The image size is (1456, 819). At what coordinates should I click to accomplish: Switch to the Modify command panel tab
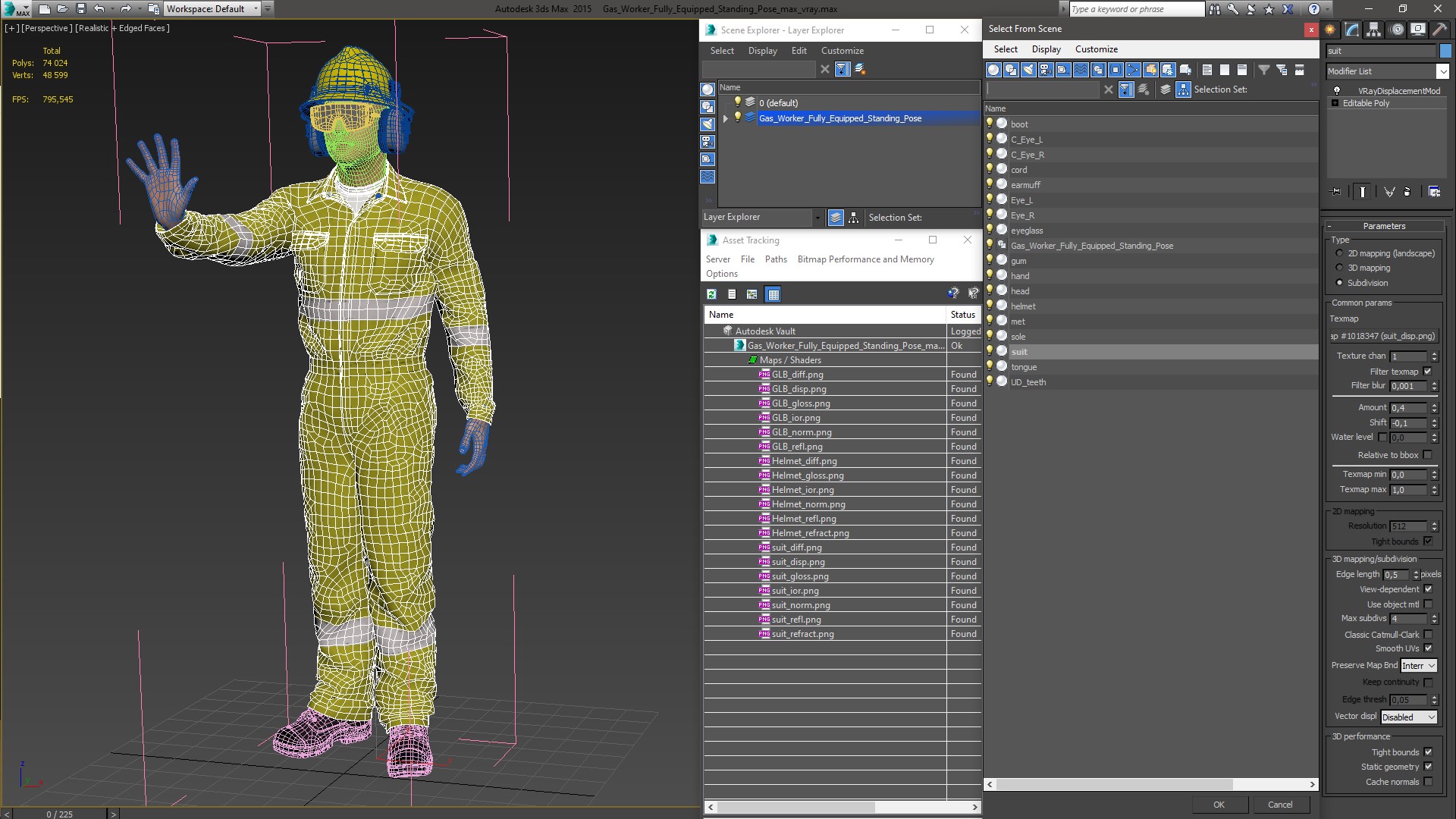(1352, 30)
